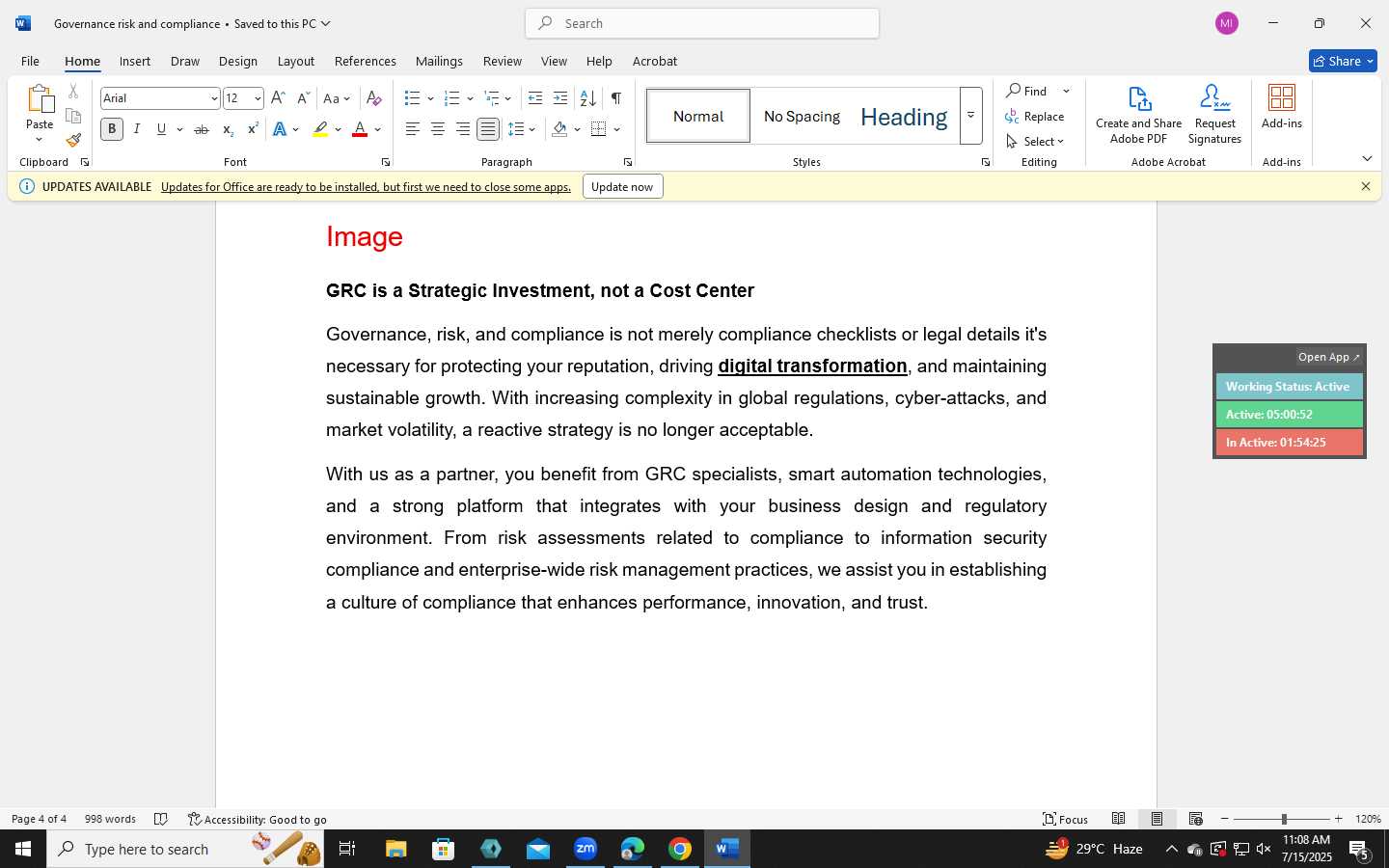Align text left
This screenshot has width=1389, height=868.
(413, 129)
